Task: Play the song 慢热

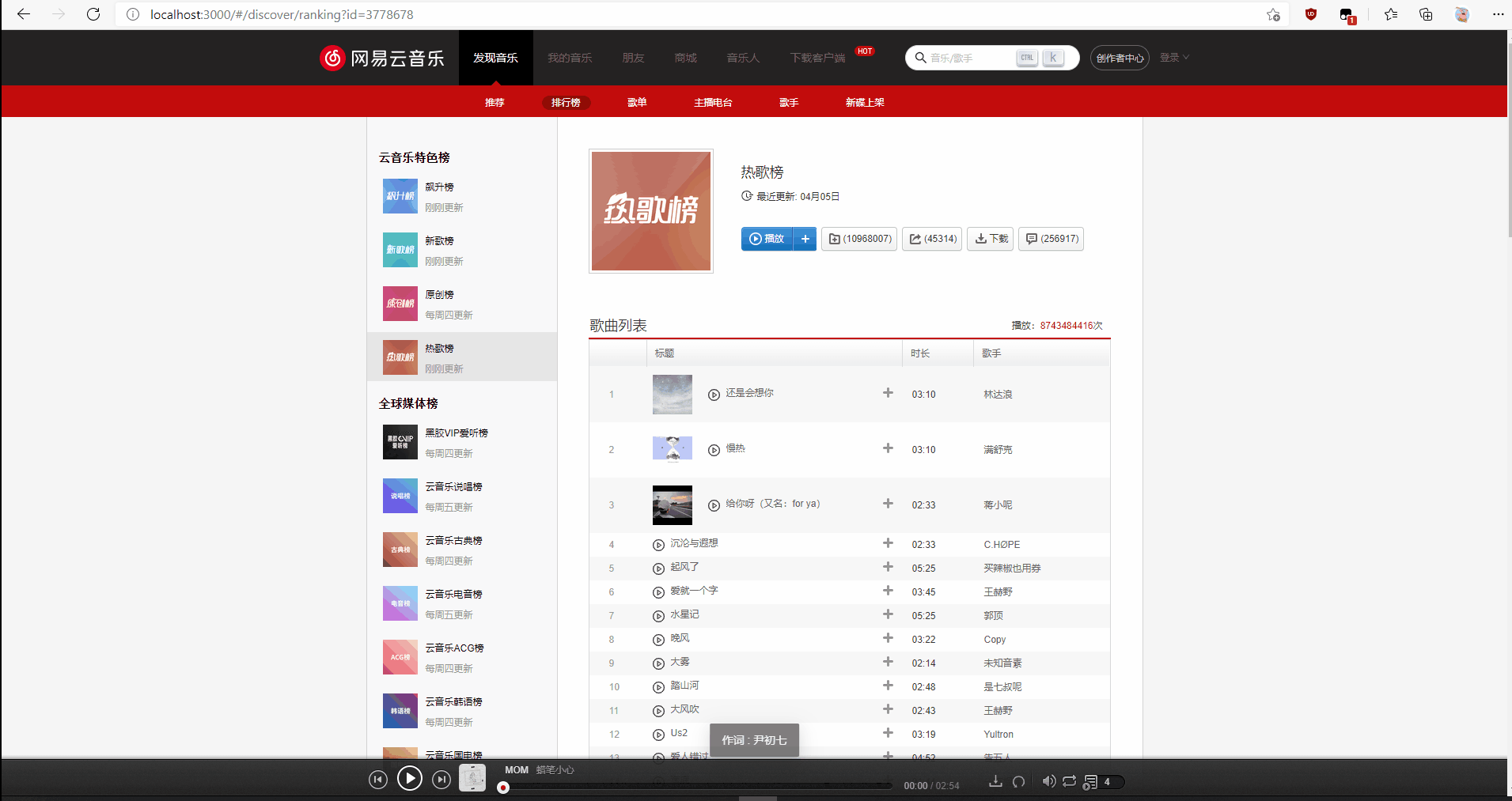Action: 714,450
